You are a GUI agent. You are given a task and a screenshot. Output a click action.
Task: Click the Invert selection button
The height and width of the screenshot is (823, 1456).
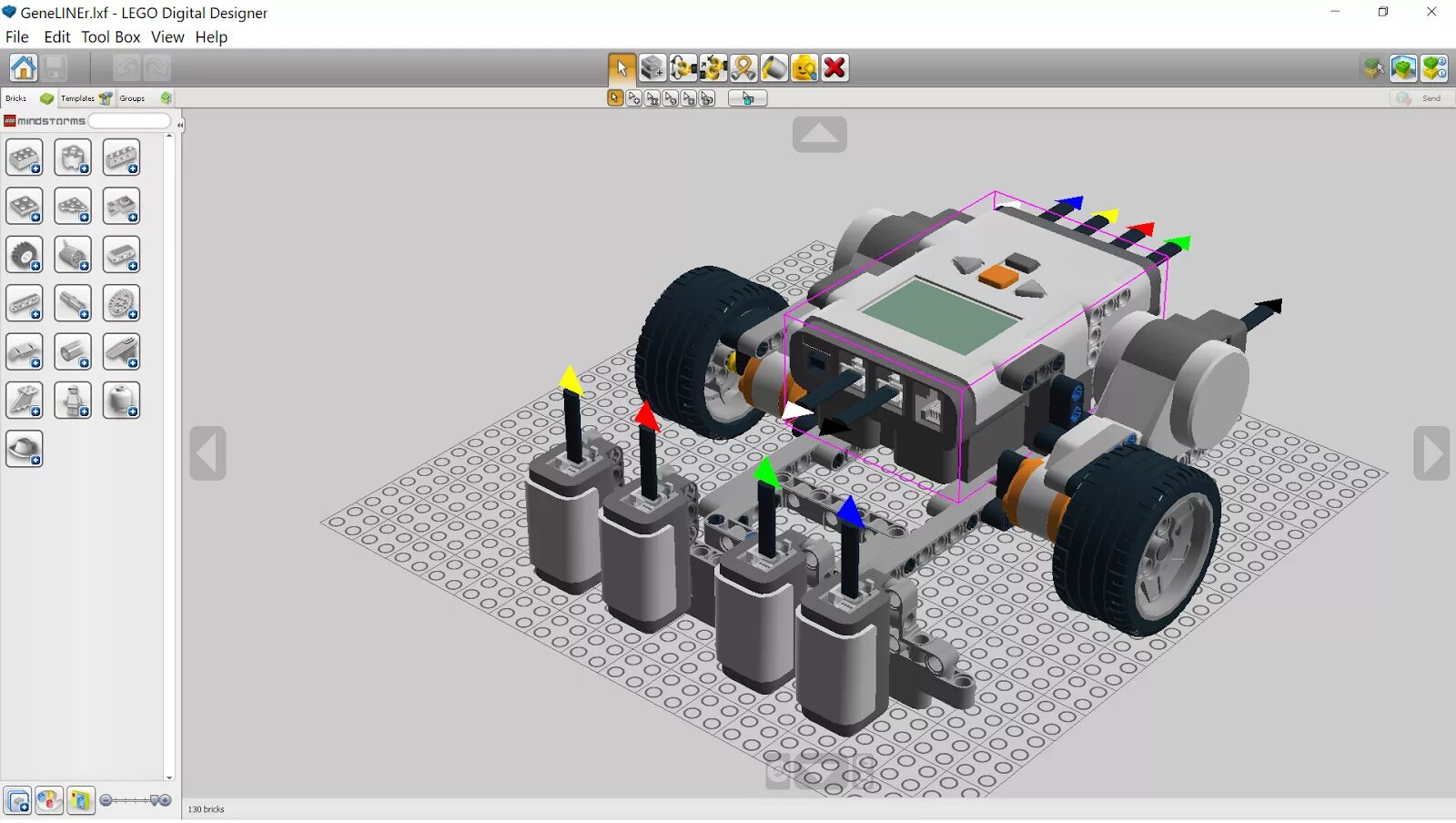pos(748,98)
